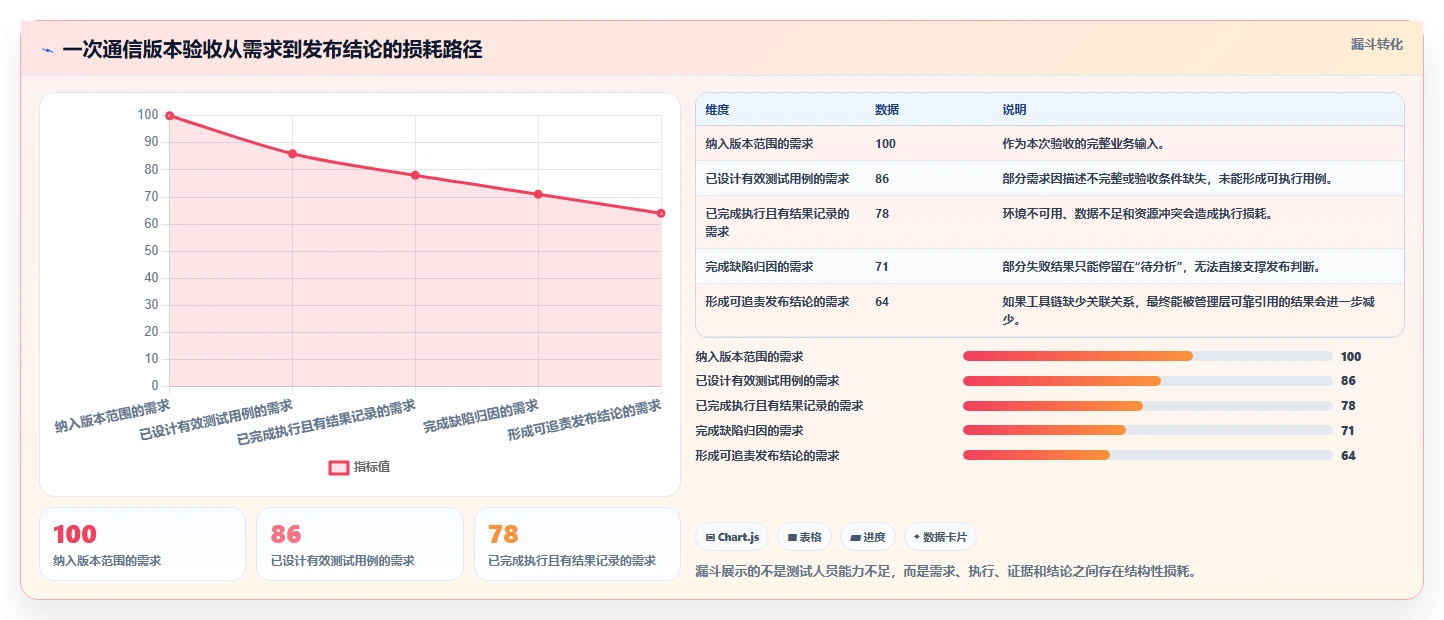Click the progress list value 71
The width and height of the screenshot is (1444, 620).
[x=1348, y=431]
